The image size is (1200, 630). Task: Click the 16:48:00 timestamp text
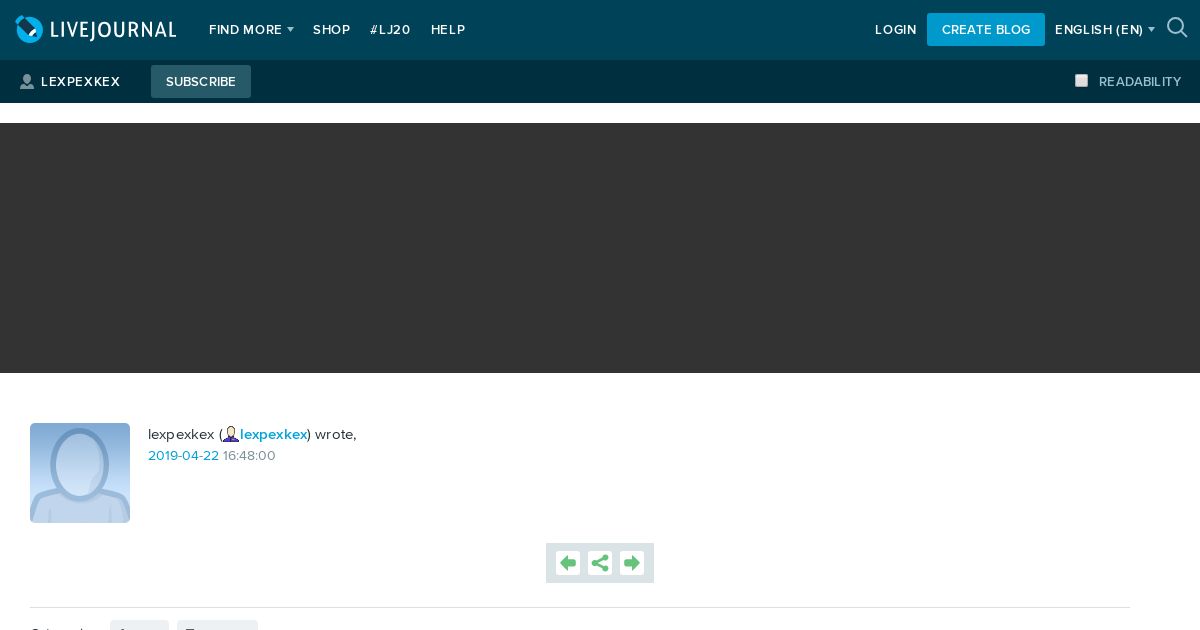[249, 456]
